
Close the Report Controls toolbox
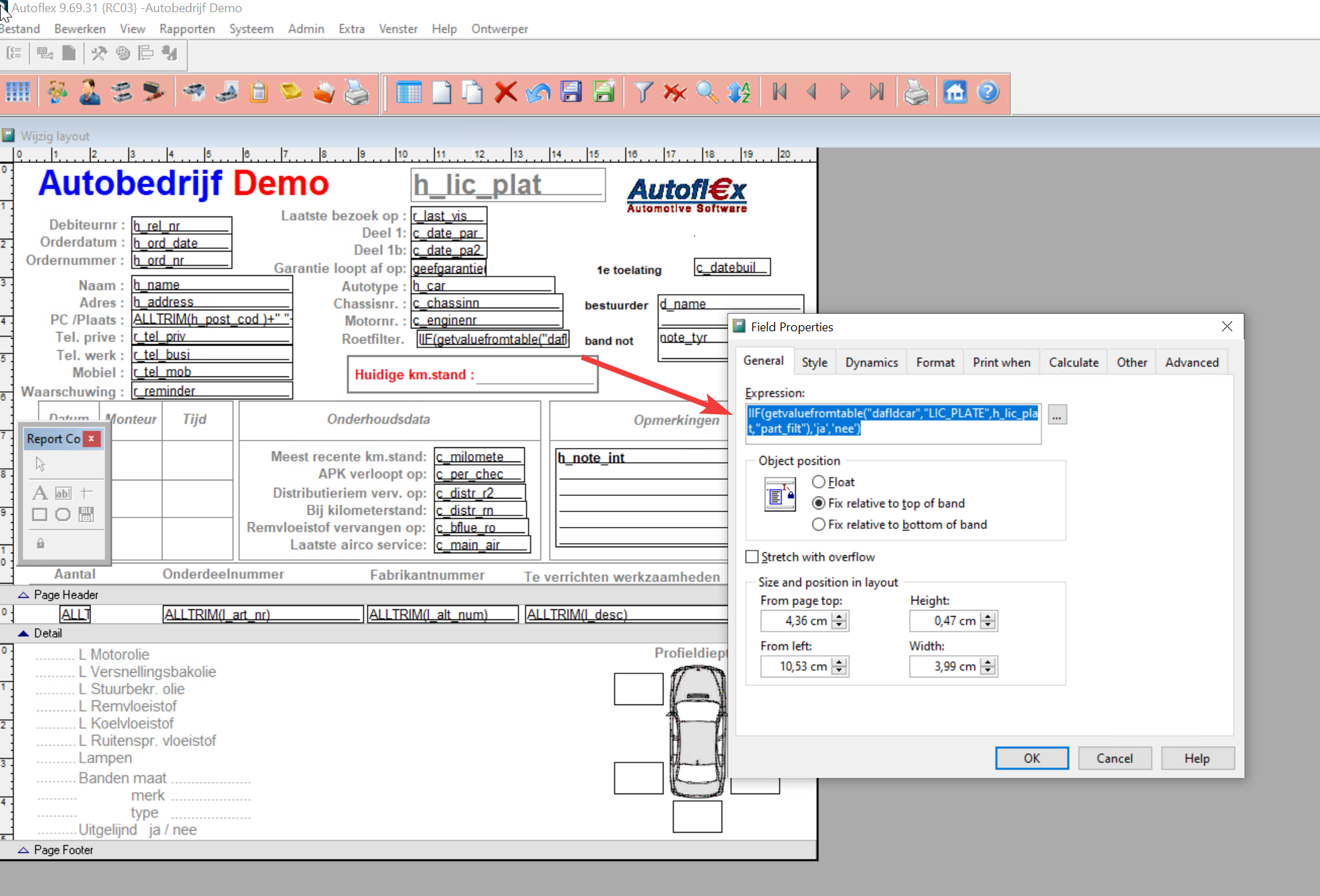pyautogui.click(x=92, y=439)
